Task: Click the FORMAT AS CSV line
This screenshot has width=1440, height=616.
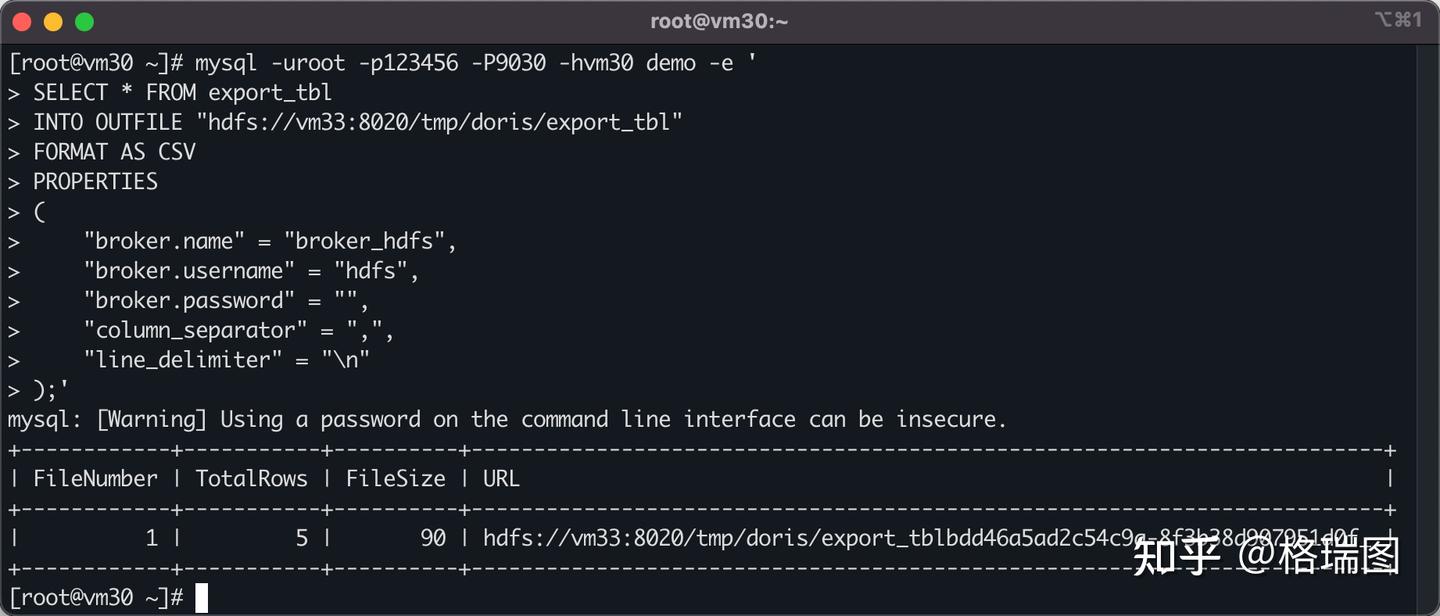Action: [x=114, y=152]
